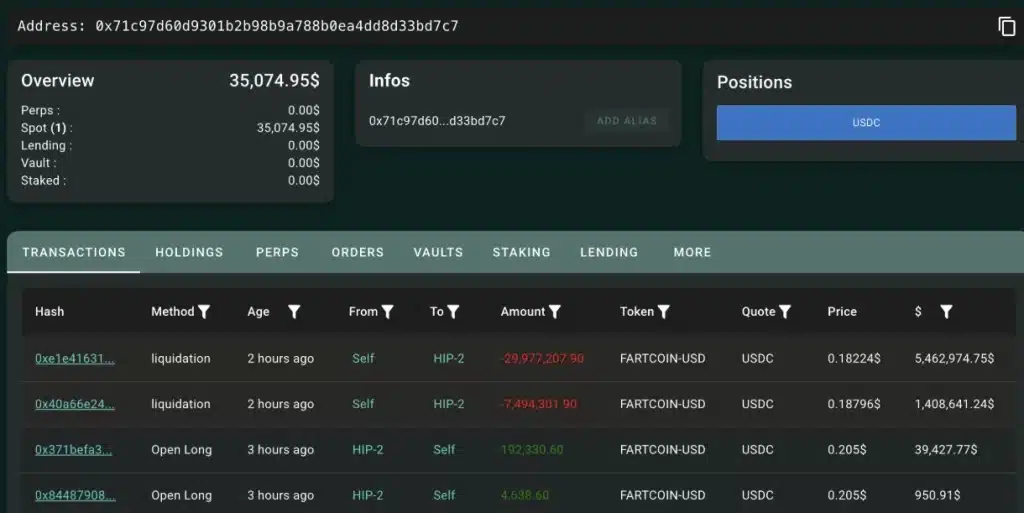Click the 0.18224$ price cell
This screenshot has width=1024, height=513.
pyautogui.click(x=854, y=359)
